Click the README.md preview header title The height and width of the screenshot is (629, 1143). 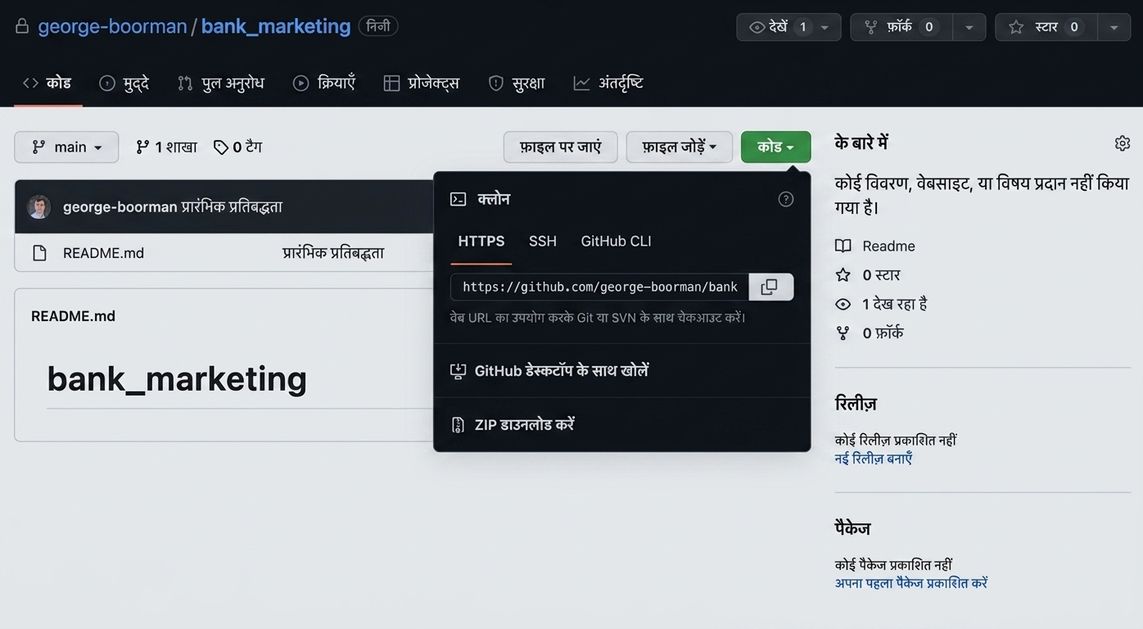pos(73,316)
